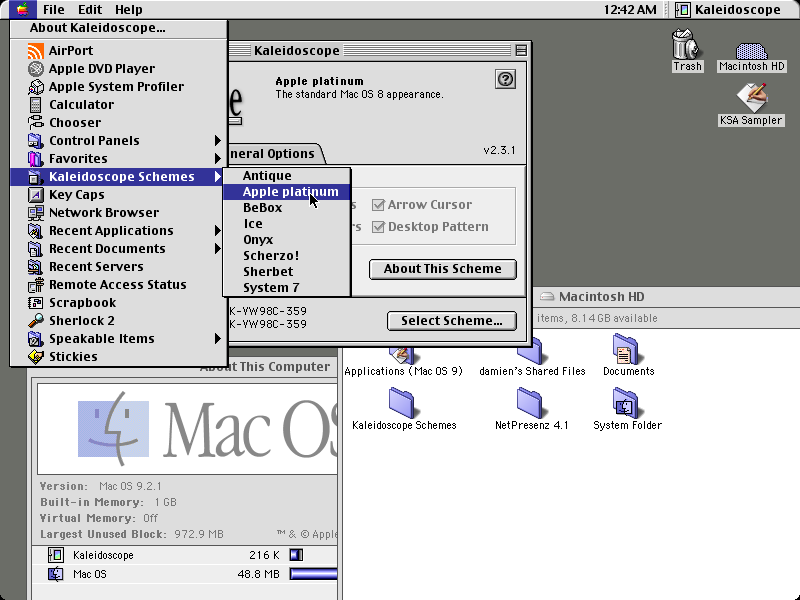Open Network Browser icon
Screen dimensions: 800x600
point(36,213)
